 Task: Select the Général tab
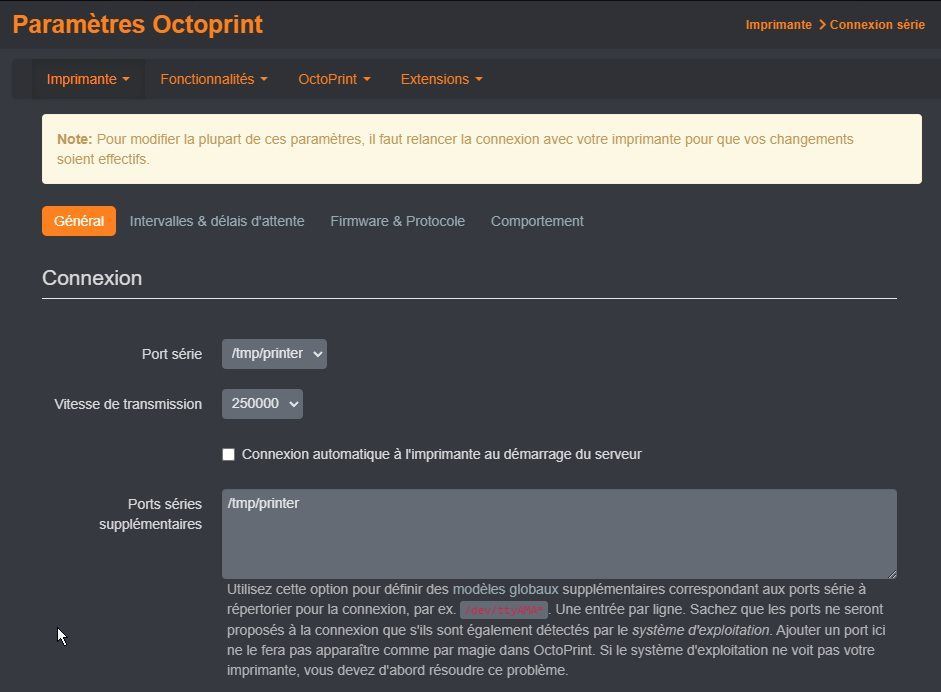point(79,221)
